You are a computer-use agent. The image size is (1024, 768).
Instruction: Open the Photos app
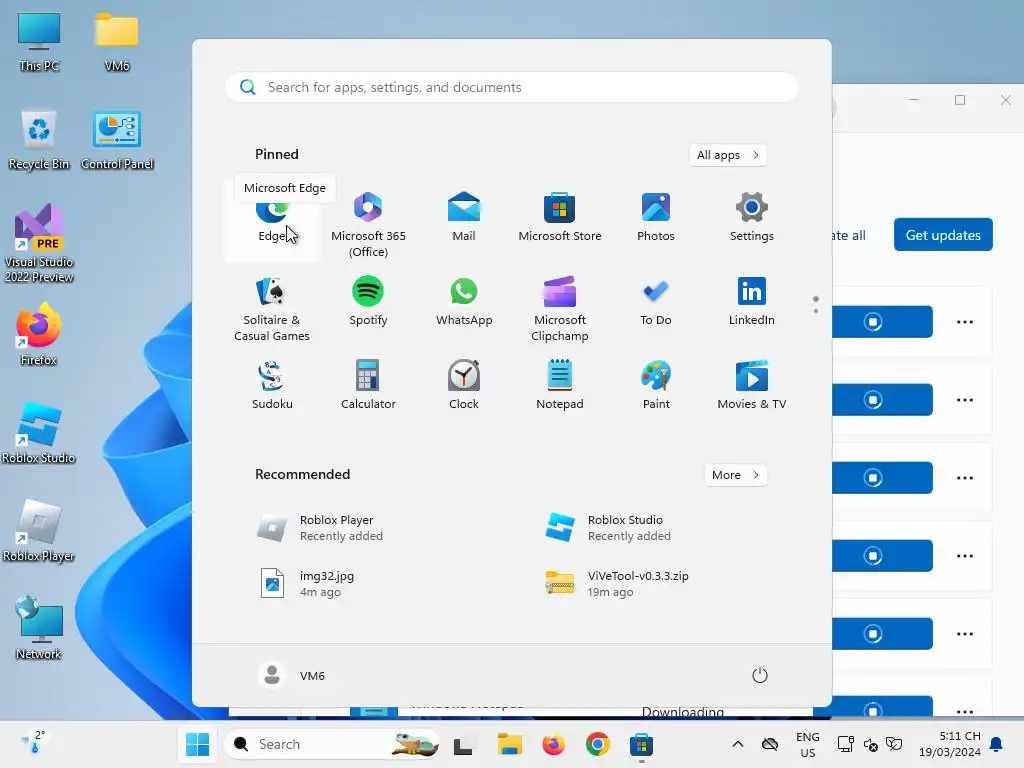656,217
